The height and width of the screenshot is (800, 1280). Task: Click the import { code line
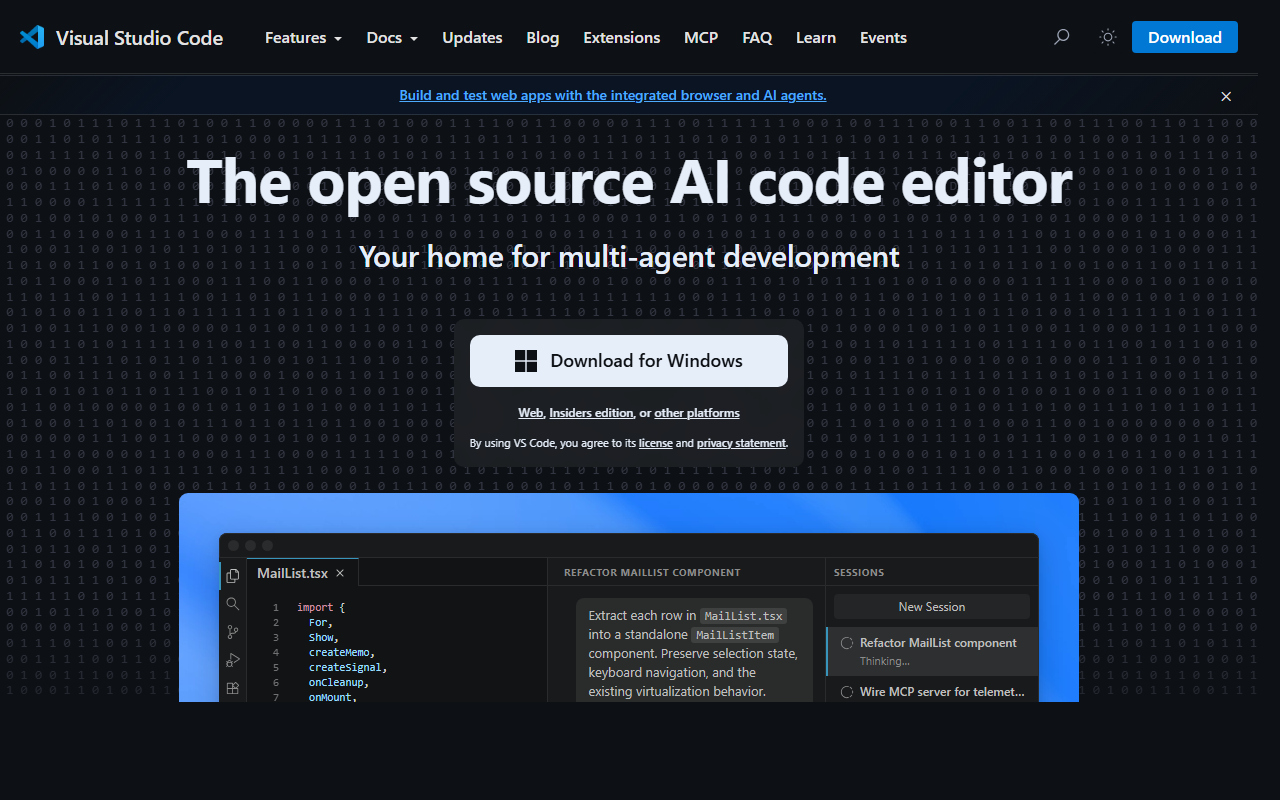[321, 607]
